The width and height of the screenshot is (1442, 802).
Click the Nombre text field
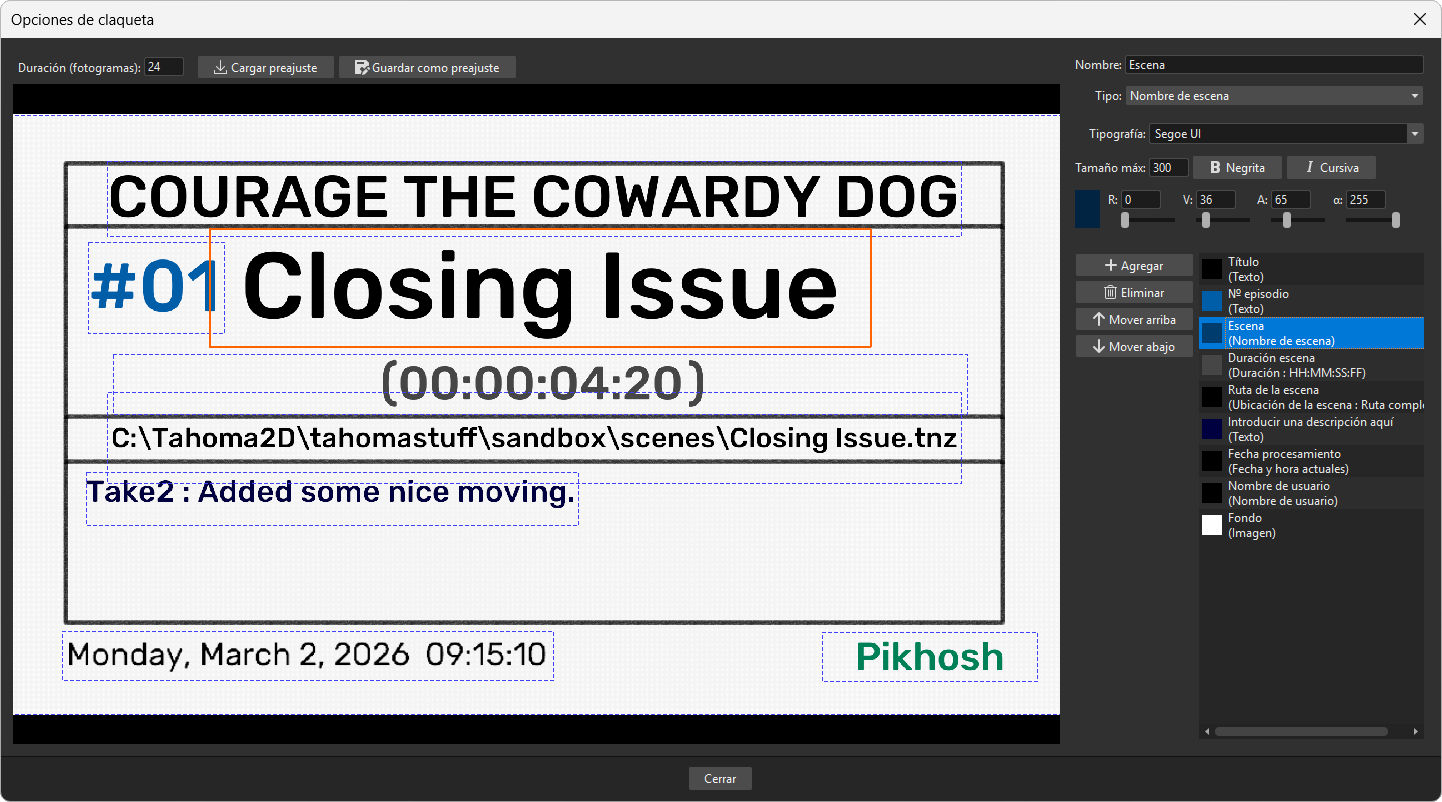(x=1274, y=64)
